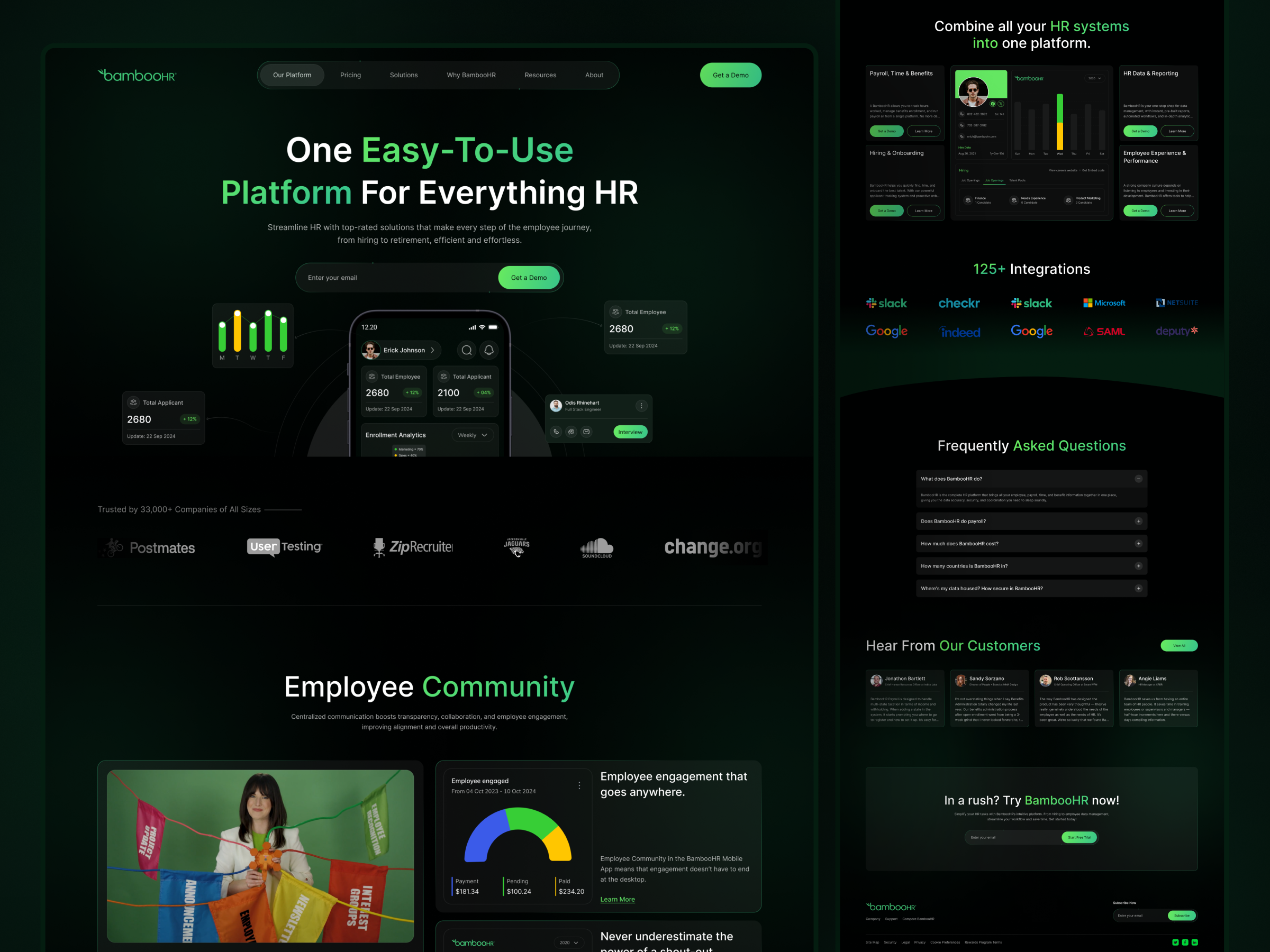
Task: Open the Weekly dropdown in Enrollment Analytics
Action: [x=473, y=435]
